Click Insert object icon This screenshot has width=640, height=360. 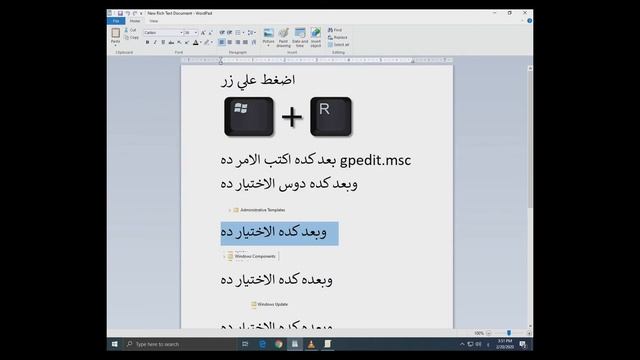316,37
